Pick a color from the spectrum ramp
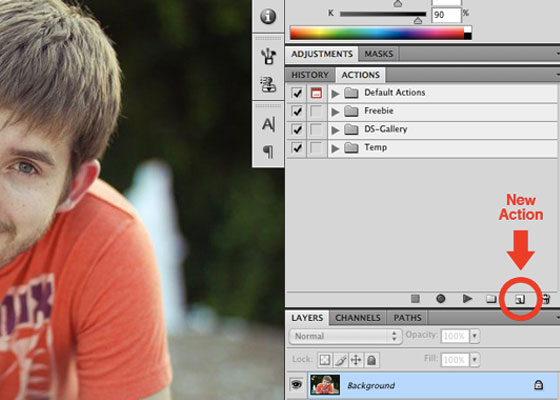Screen dimensions: 560x400 377,33
